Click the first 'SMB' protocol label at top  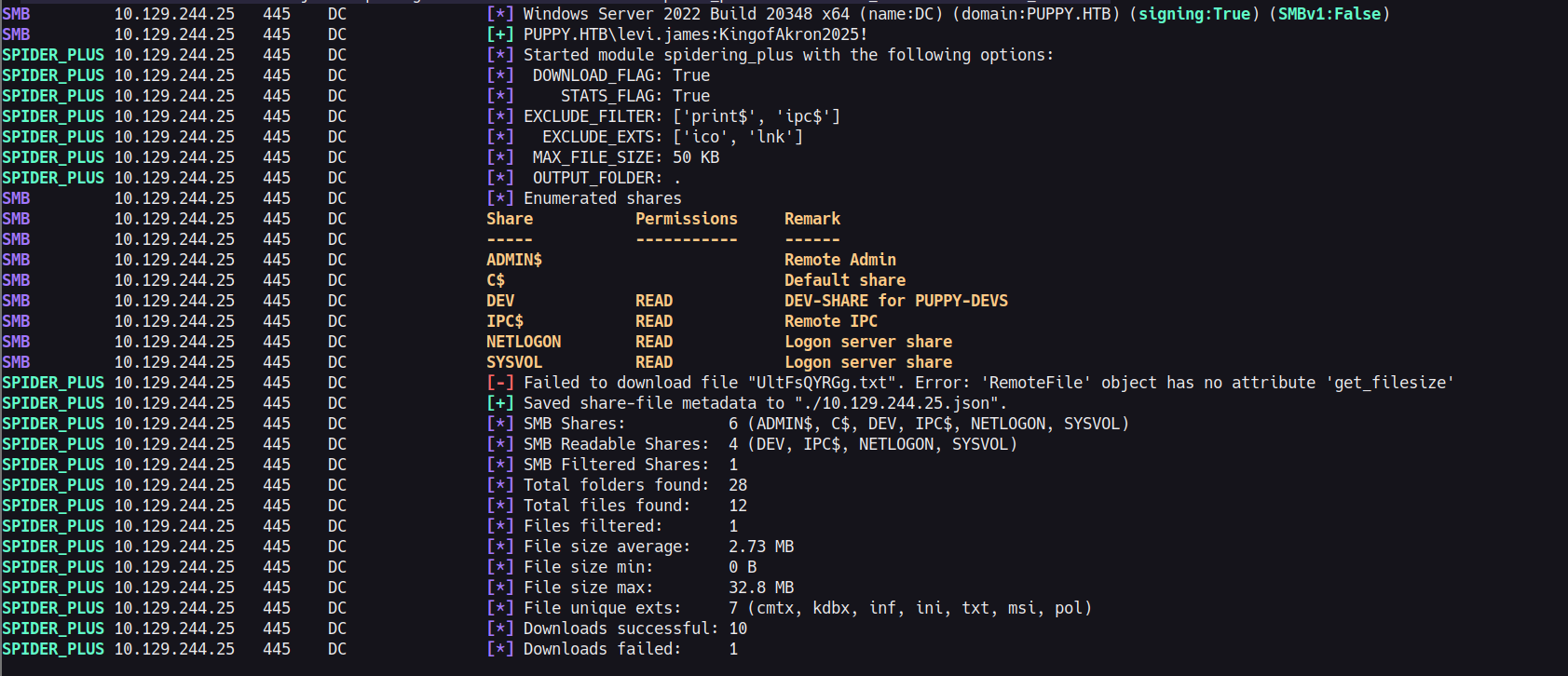[x=16, y=14]
